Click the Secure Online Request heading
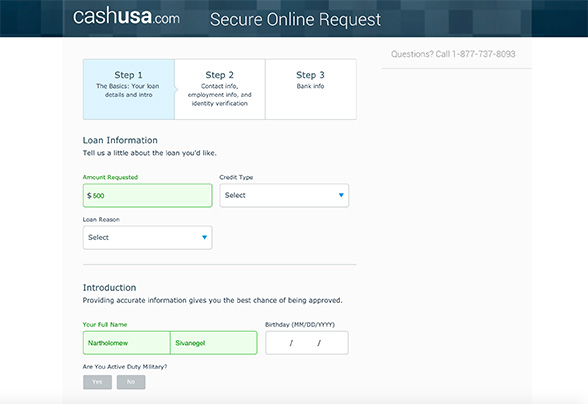The height and width of the screenshot is (404, 588). click(x=296, y=20)
